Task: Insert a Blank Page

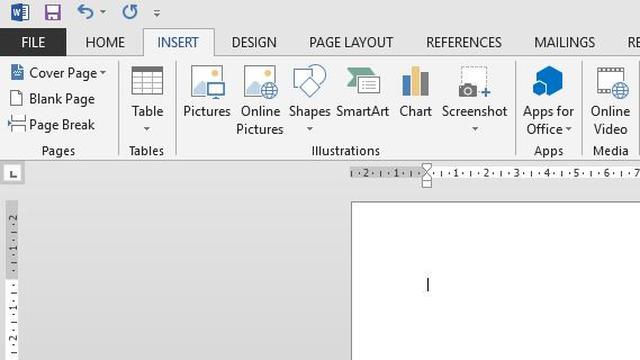Action: point(52,99)
